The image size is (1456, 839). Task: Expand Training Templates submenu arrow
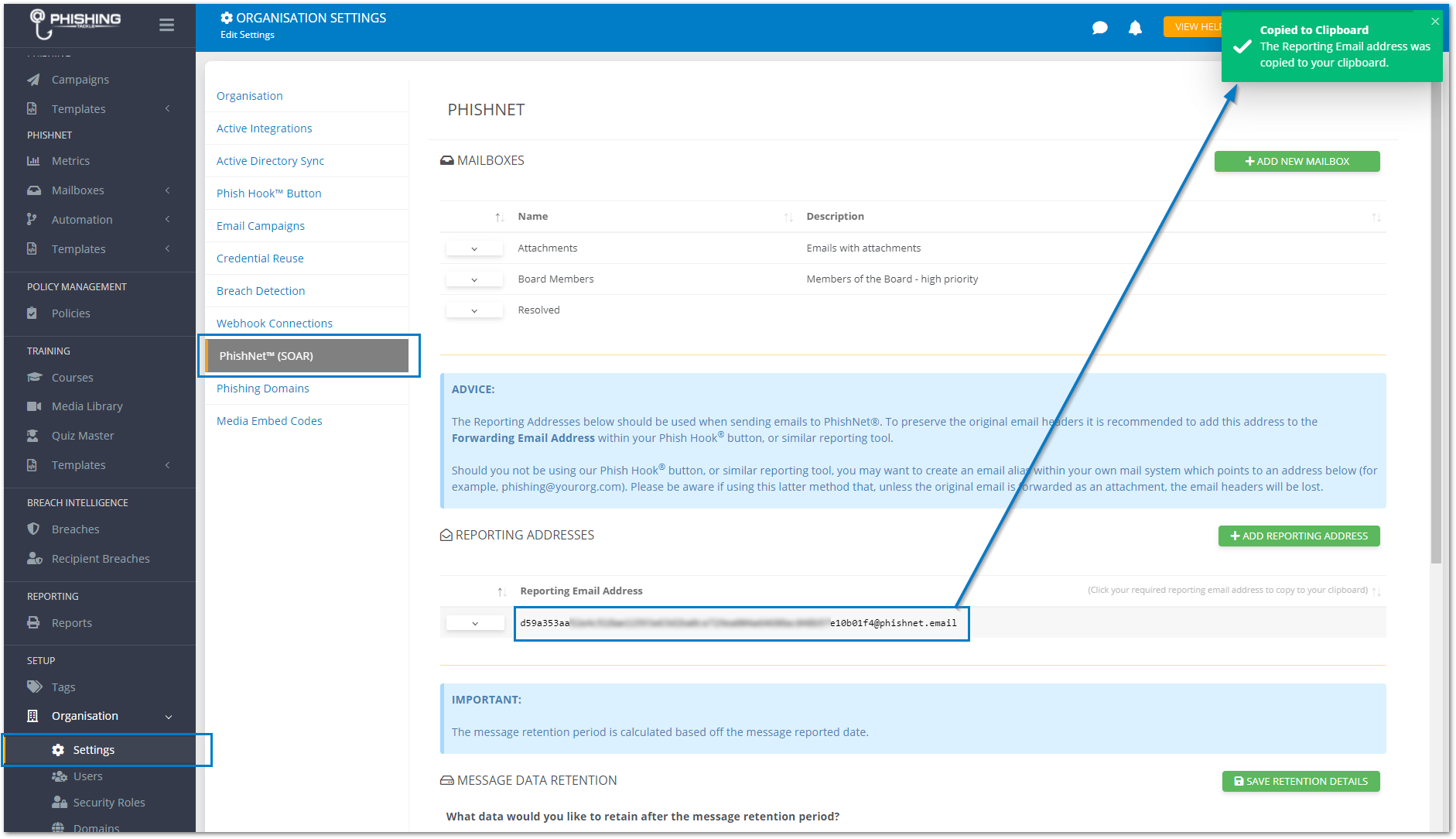coord(168,465)
